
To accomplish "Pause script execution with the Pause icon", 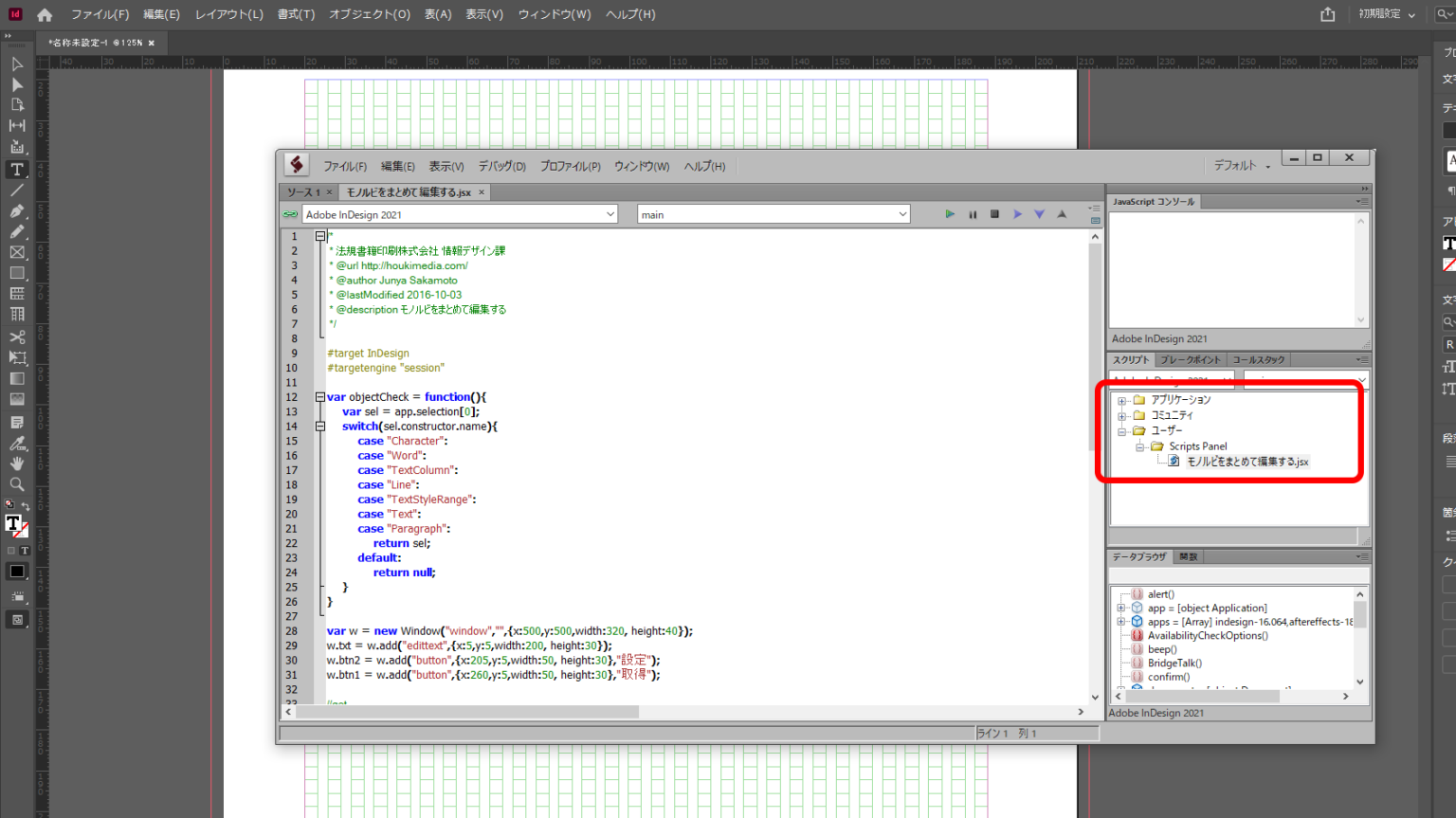I will click(x=972, y=213).
